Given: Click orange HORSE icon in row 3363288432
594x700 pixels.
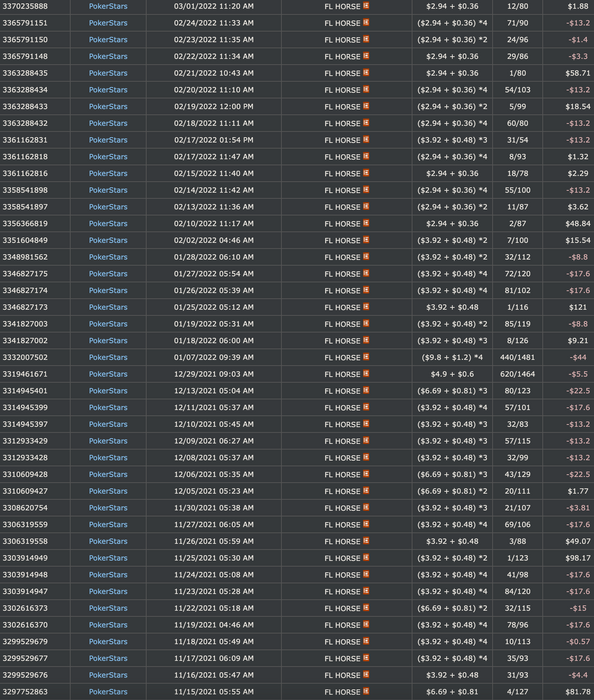Looking at the screenshot, I should click(x=366, y=123).
